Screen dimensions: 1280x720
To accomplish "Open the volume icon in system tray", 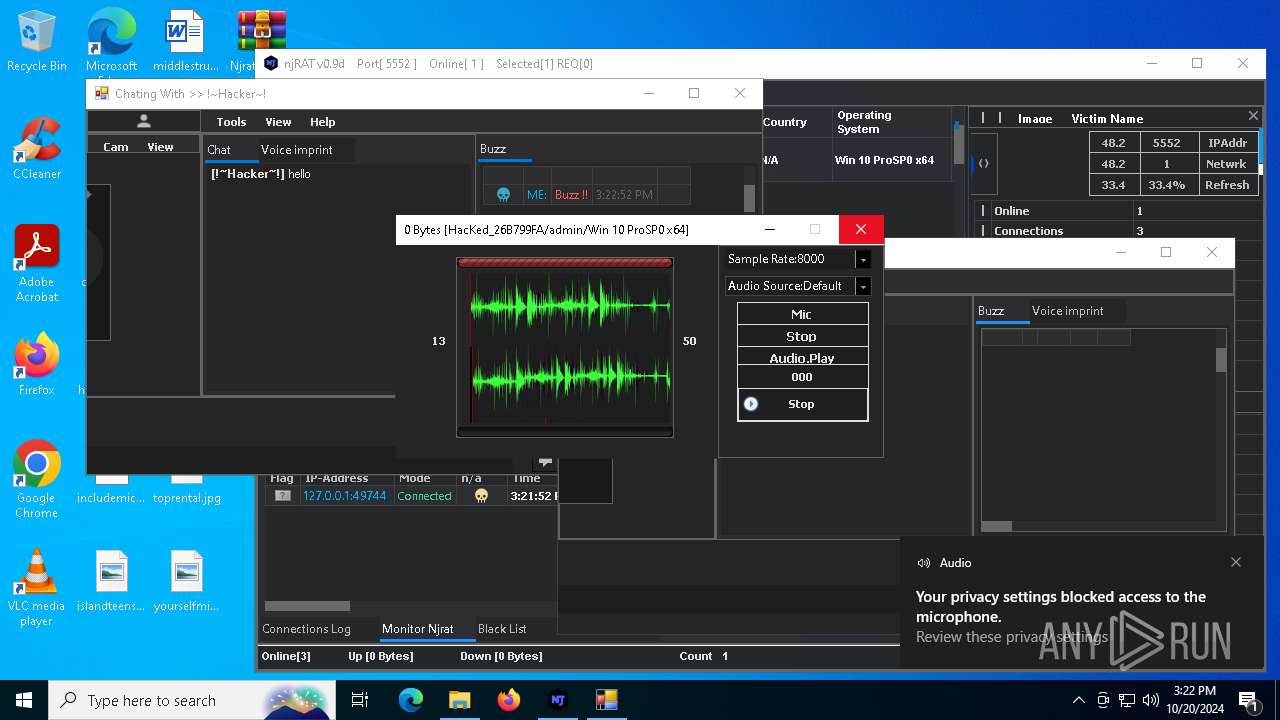I will 1150,700.
